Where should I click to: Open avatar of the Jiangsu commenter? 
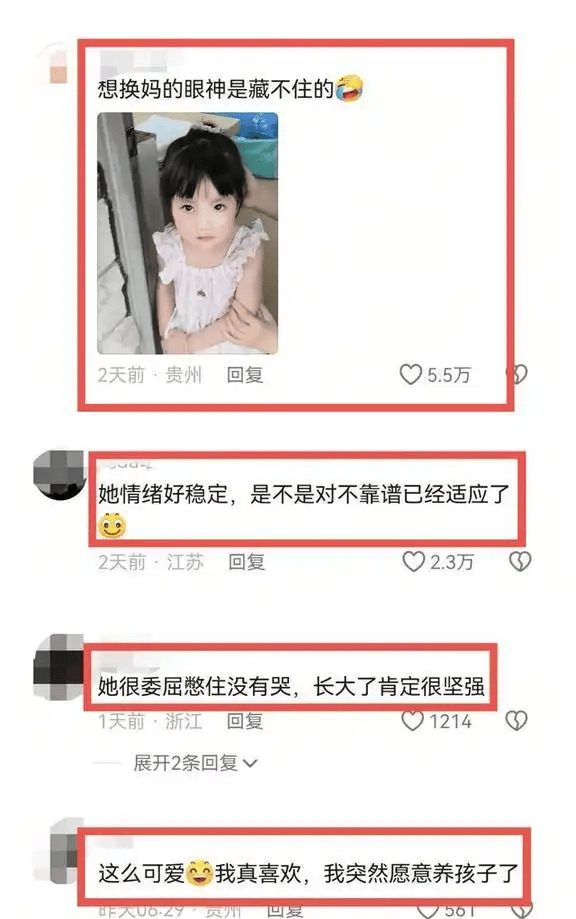click(60, 475)
